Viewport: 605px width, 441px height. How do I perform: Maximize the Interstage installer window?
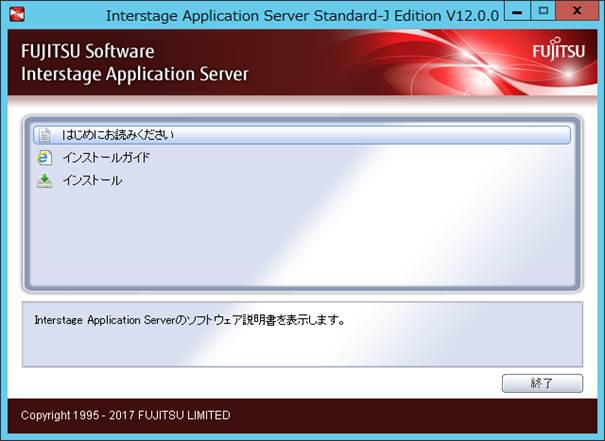pos(543,11)
